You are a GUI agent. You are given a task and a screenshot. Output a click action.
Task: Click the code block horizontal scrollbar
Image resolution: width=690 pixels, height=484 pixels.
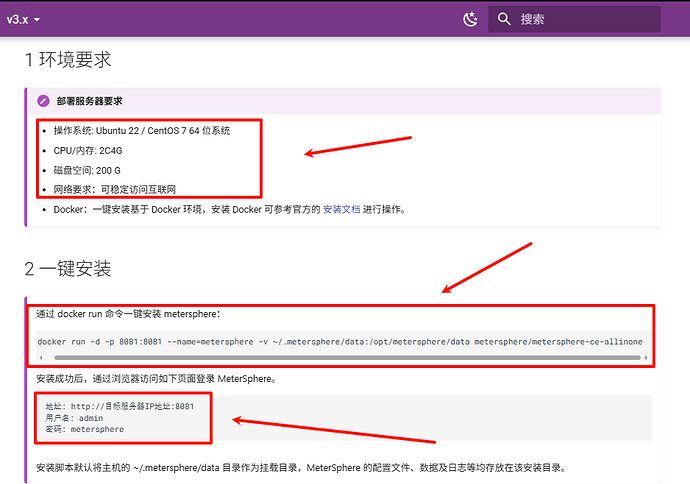(347, 358)
